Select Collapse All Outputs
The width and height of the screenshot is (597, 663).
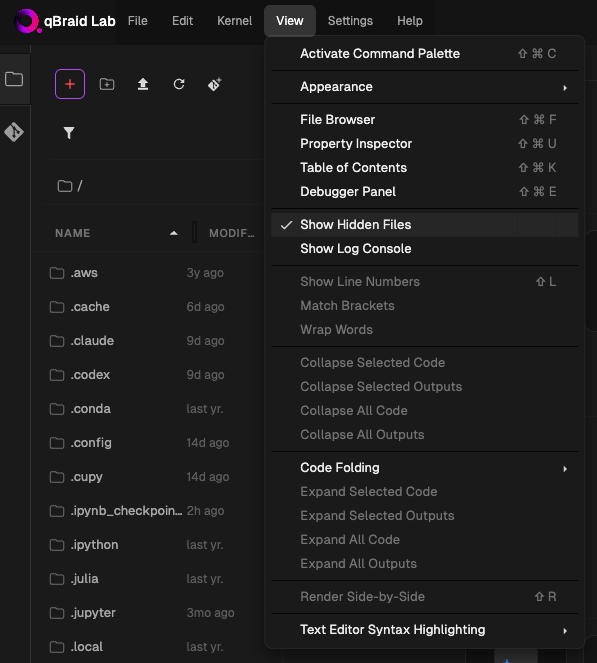(424, 436)
